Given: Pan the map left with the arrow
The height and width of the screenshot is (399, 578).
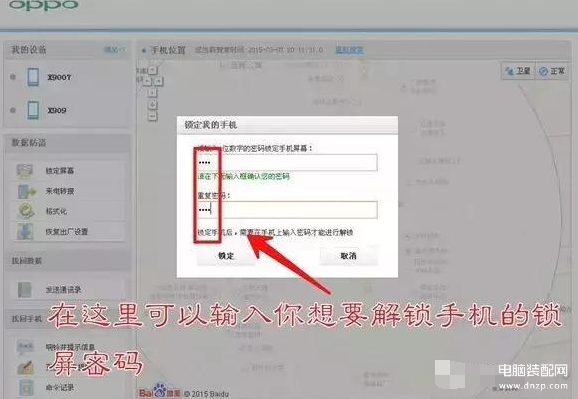Looking at the screenshot, I should [x=147, y=80].
